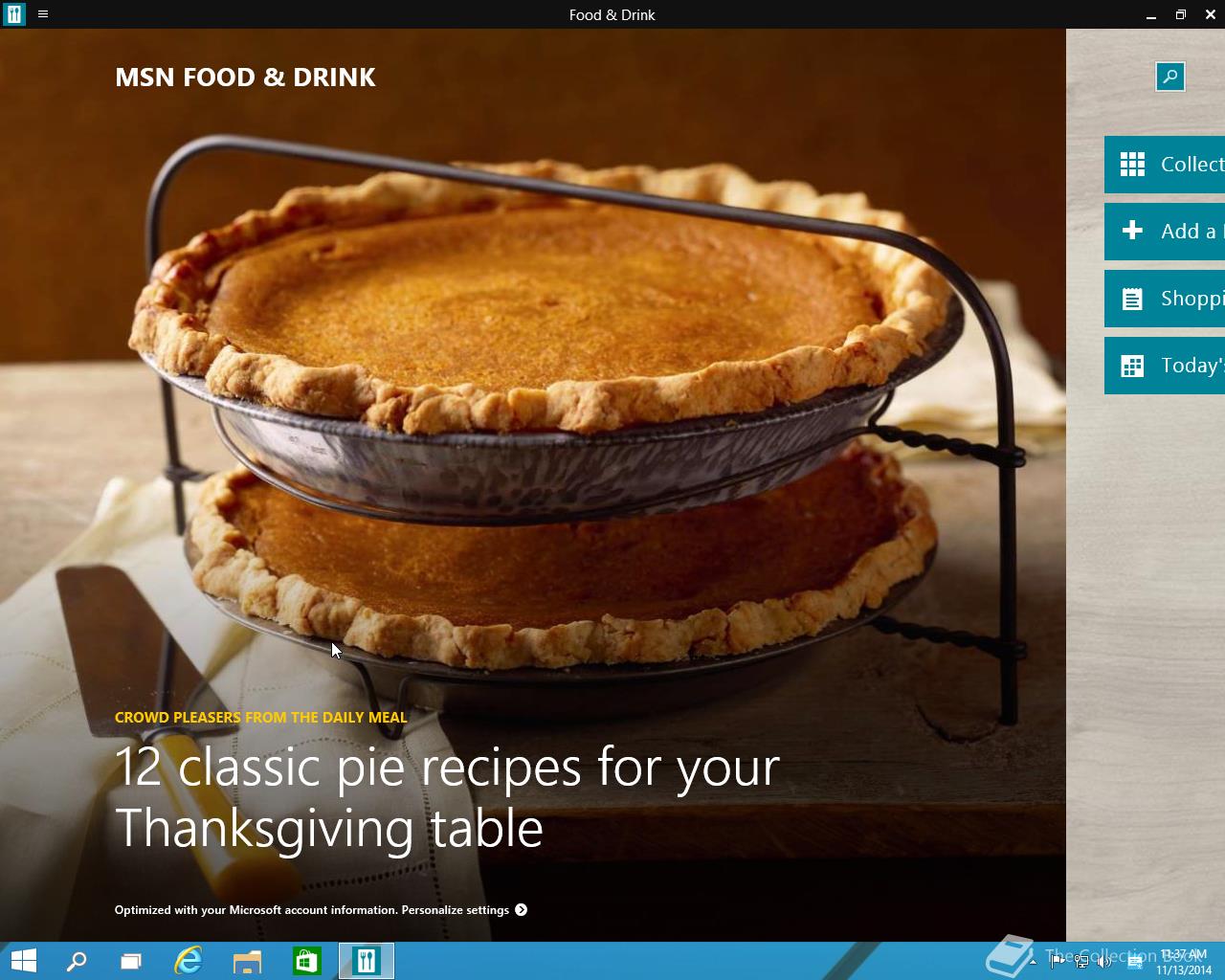Open the Shopping list tile

tap(1165, 299)
